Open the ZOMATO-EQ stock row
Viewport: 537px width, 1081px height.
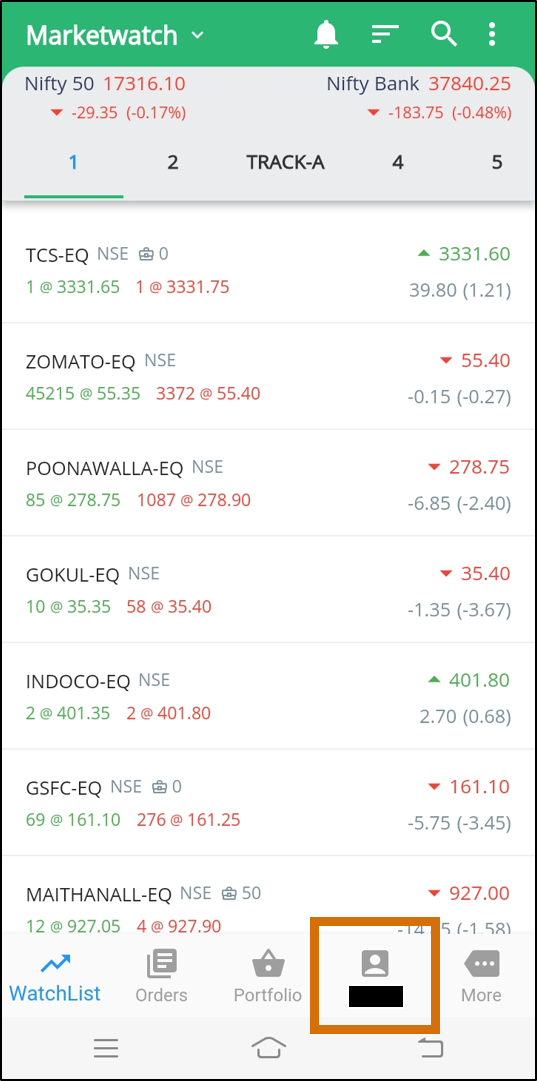268,376
